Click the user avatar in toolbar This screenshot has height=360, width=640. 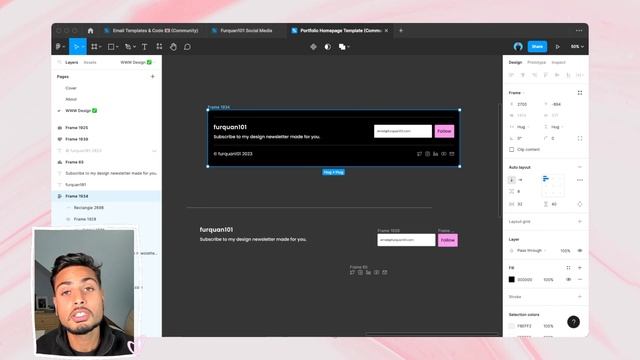(x=518, y=47)
